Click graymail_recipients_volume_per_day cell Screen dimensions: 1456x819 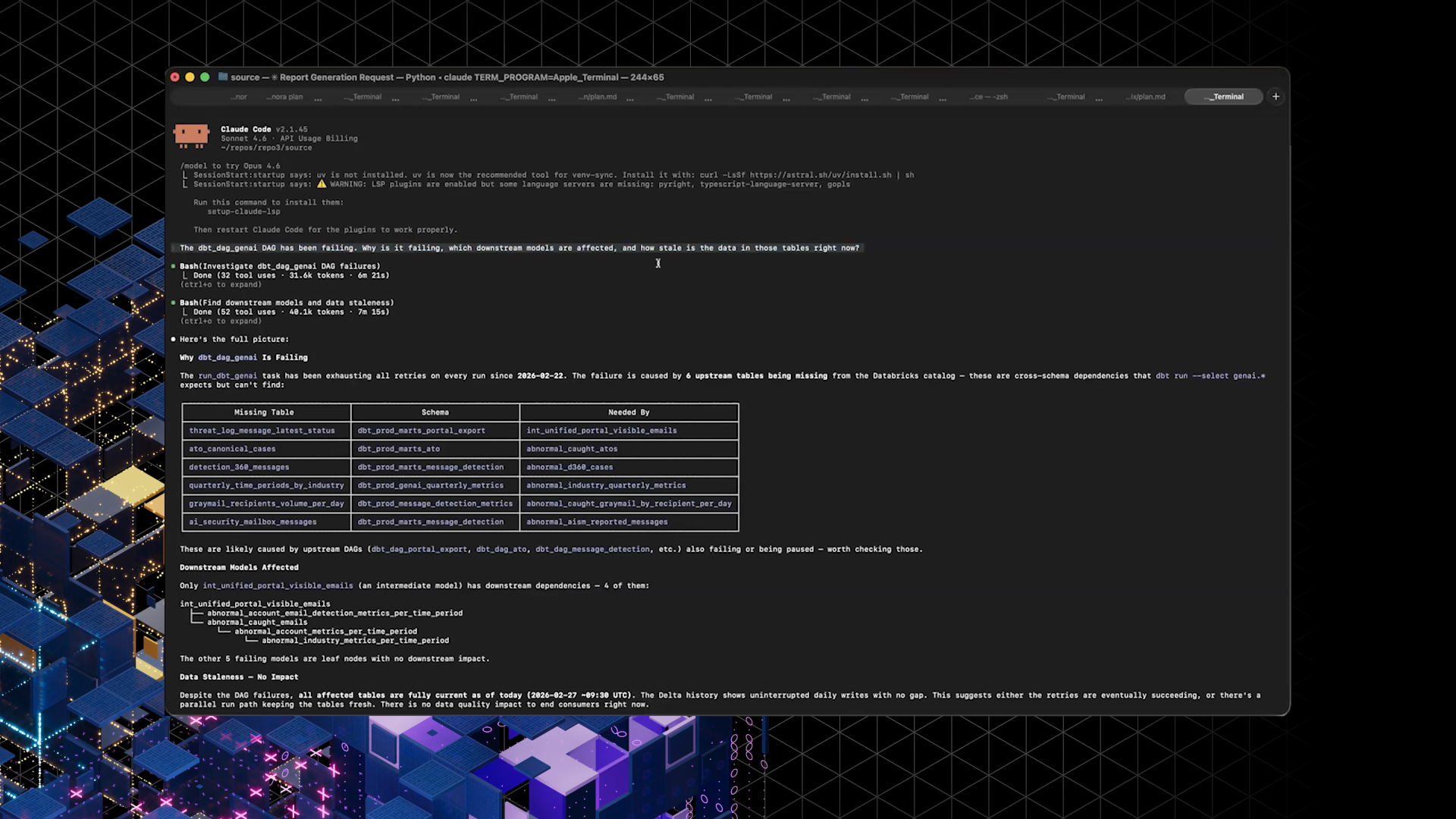click(266, 504)
